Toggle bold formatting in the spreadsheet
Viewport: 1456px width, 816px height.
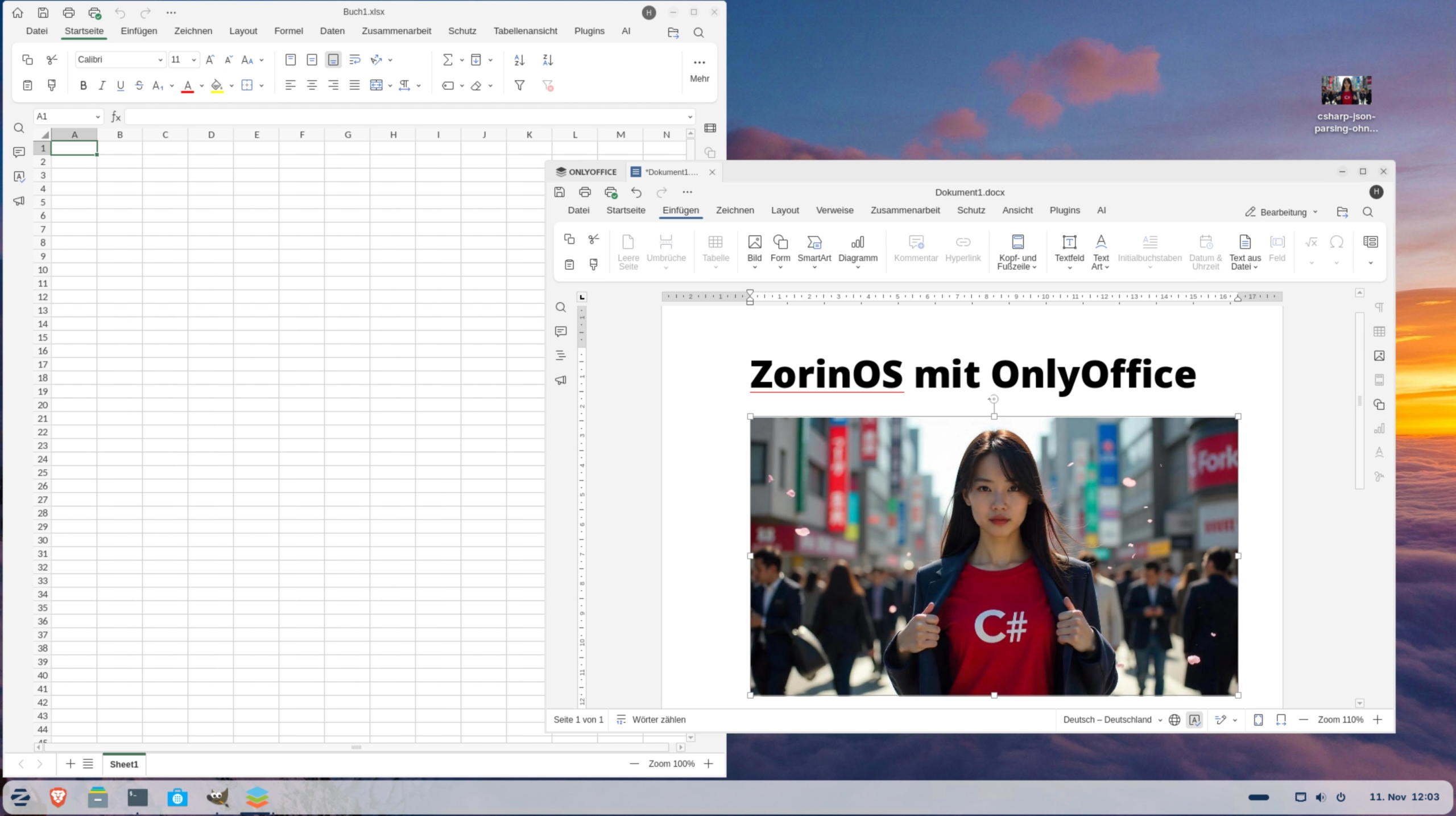[x=83, y=85]
